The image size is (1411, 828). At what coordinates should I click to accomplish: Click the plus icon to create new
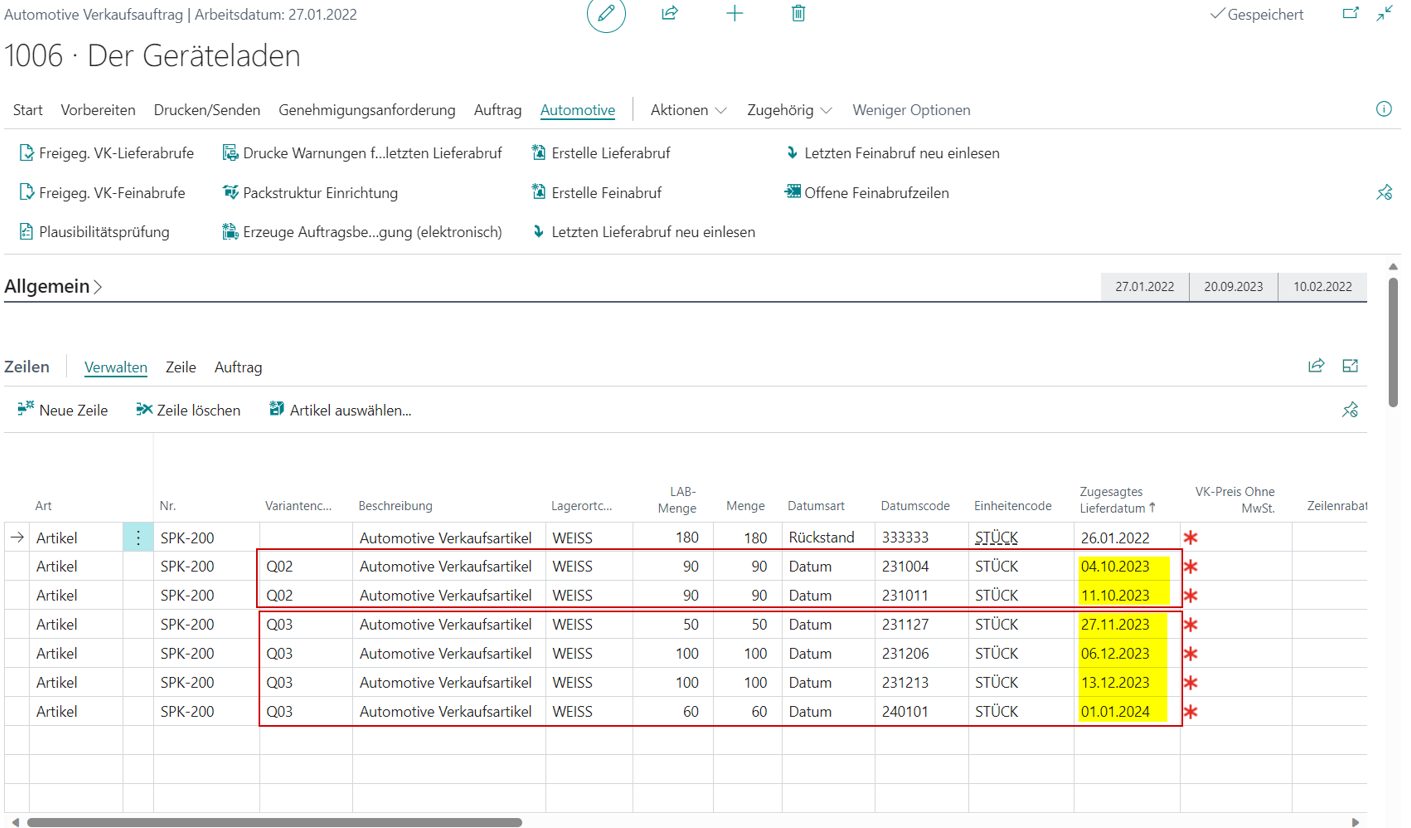tap(734, 14)
